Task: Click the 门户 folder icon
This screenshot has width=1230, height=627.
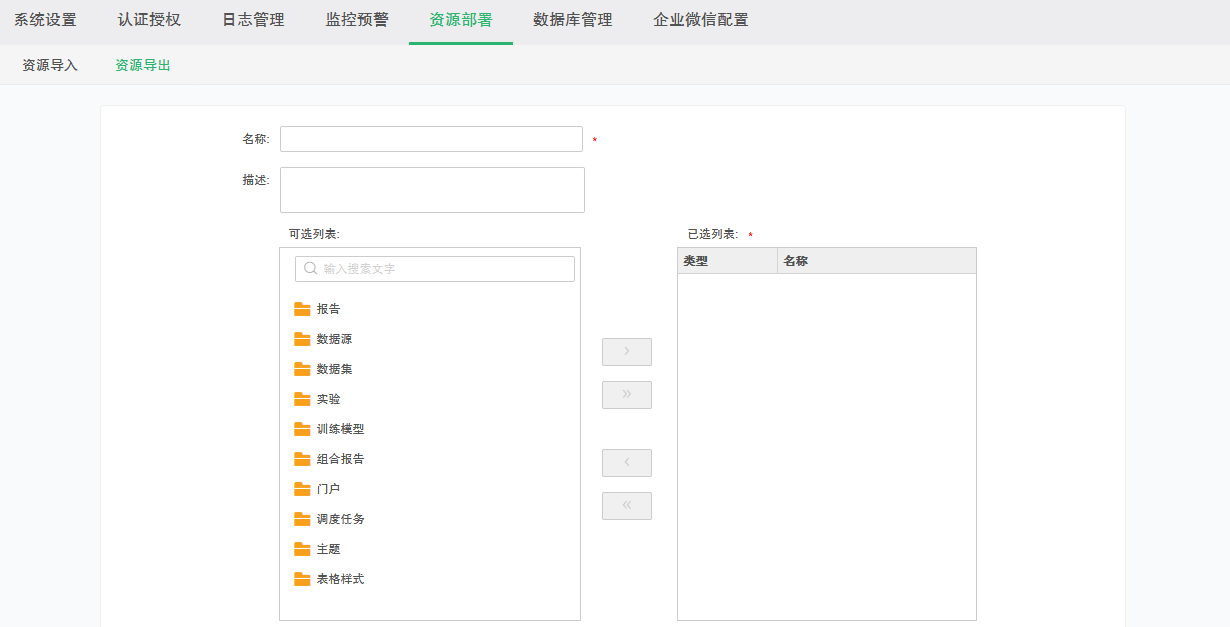Action: [x=302, y=489]
